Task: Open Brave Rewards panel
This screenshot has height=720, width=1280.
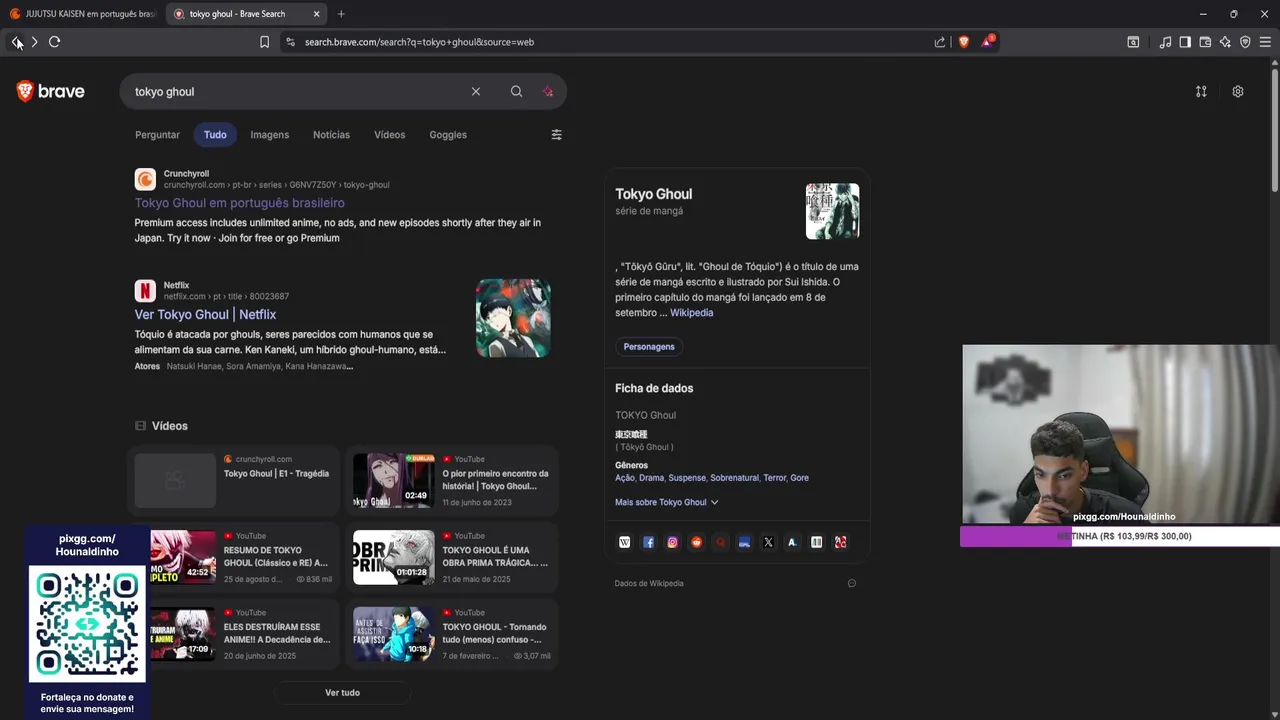Action: click(988, 42)
